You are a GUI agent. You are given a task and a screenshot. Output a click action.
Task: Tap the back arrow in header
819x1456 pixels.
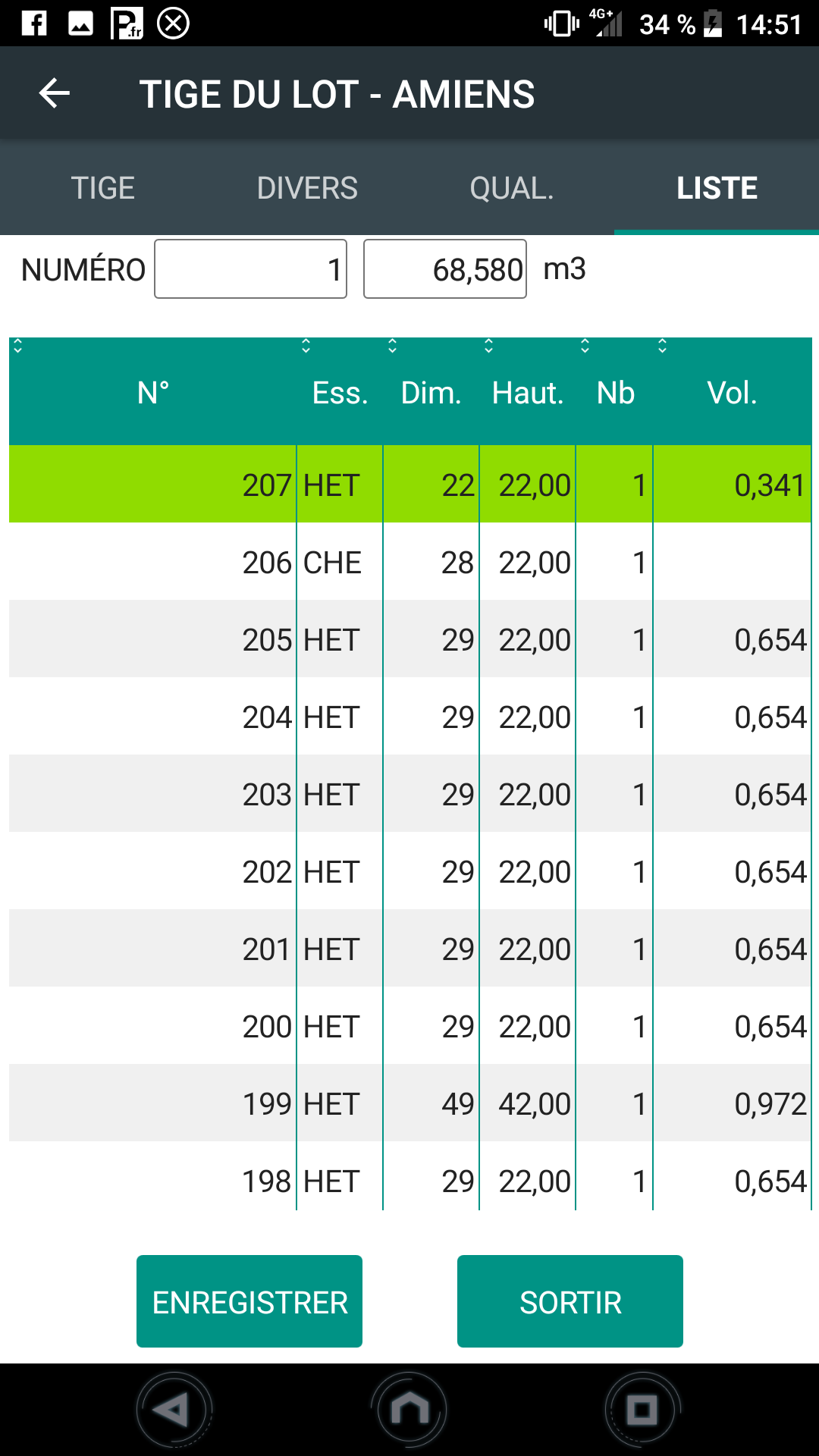(x=55, y=93)
